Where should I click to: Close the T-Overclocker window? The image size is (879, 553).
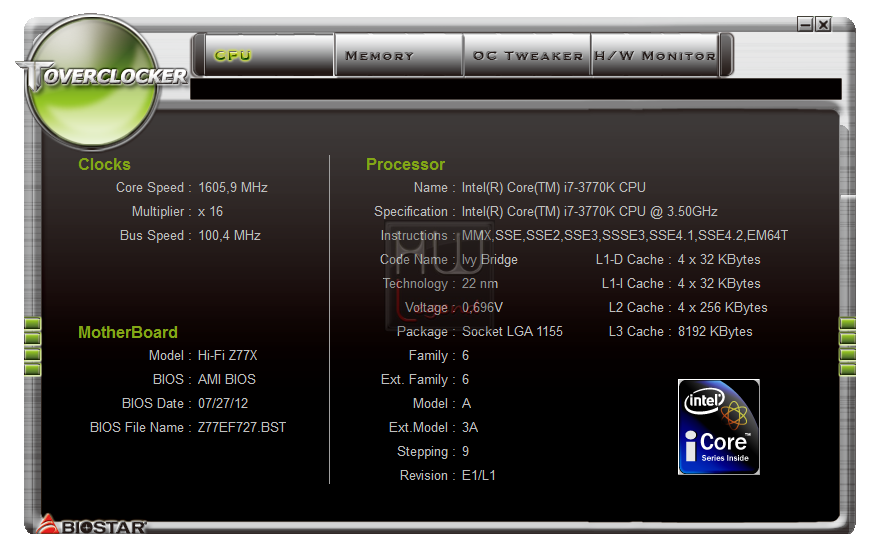click(823, 24)
